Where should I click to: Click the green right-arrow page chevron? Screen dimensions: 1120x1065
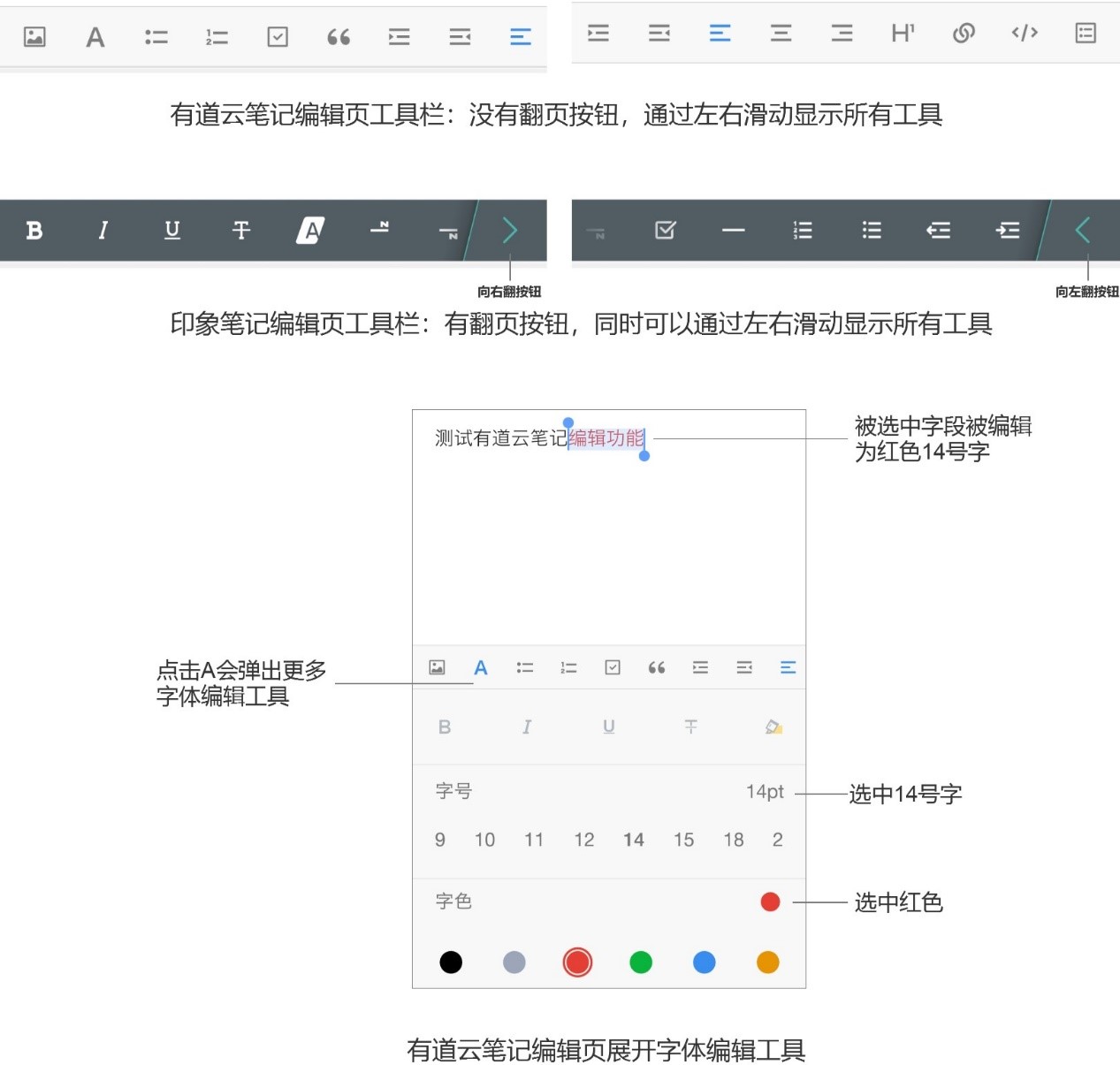click(x=510, y=231)
